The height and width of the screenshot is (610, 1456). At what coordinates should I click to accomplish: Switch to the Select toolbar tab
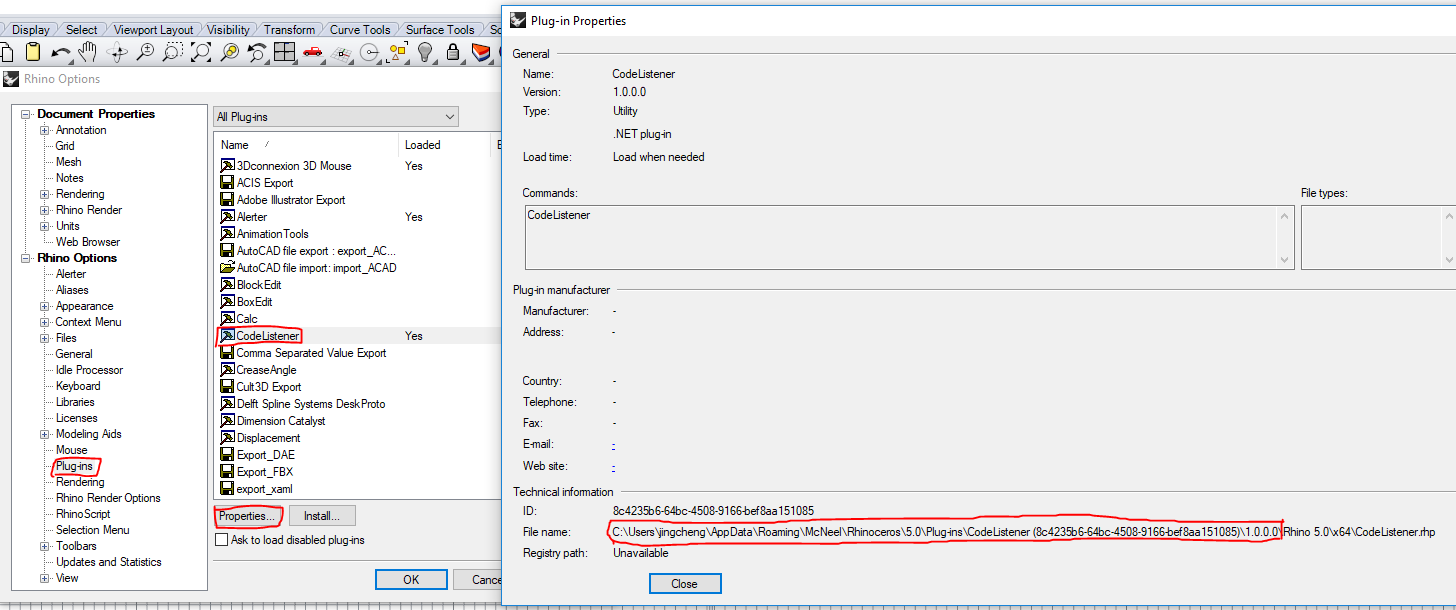(81, 30)
